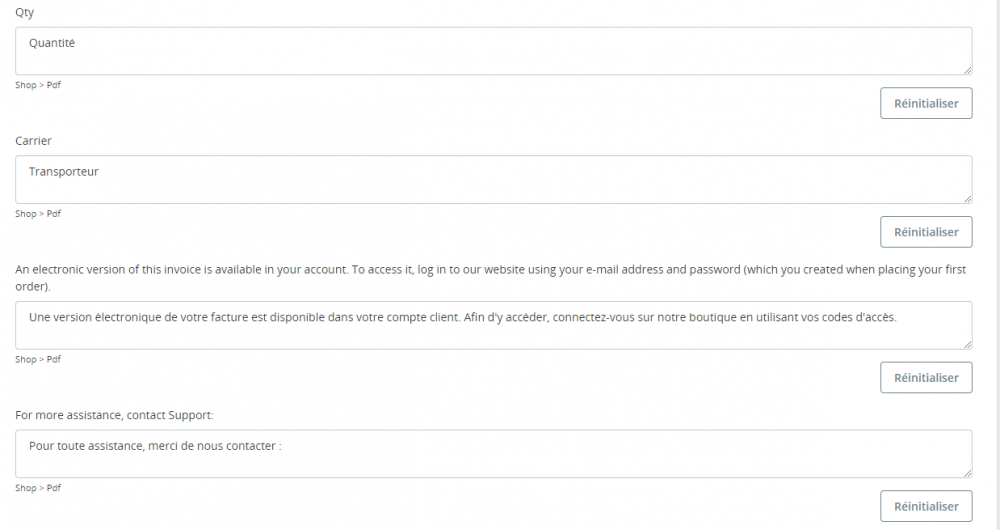Focus the electronic invoice French translation field
This screenshot has height=530, width=1000.
click(493, 326)
